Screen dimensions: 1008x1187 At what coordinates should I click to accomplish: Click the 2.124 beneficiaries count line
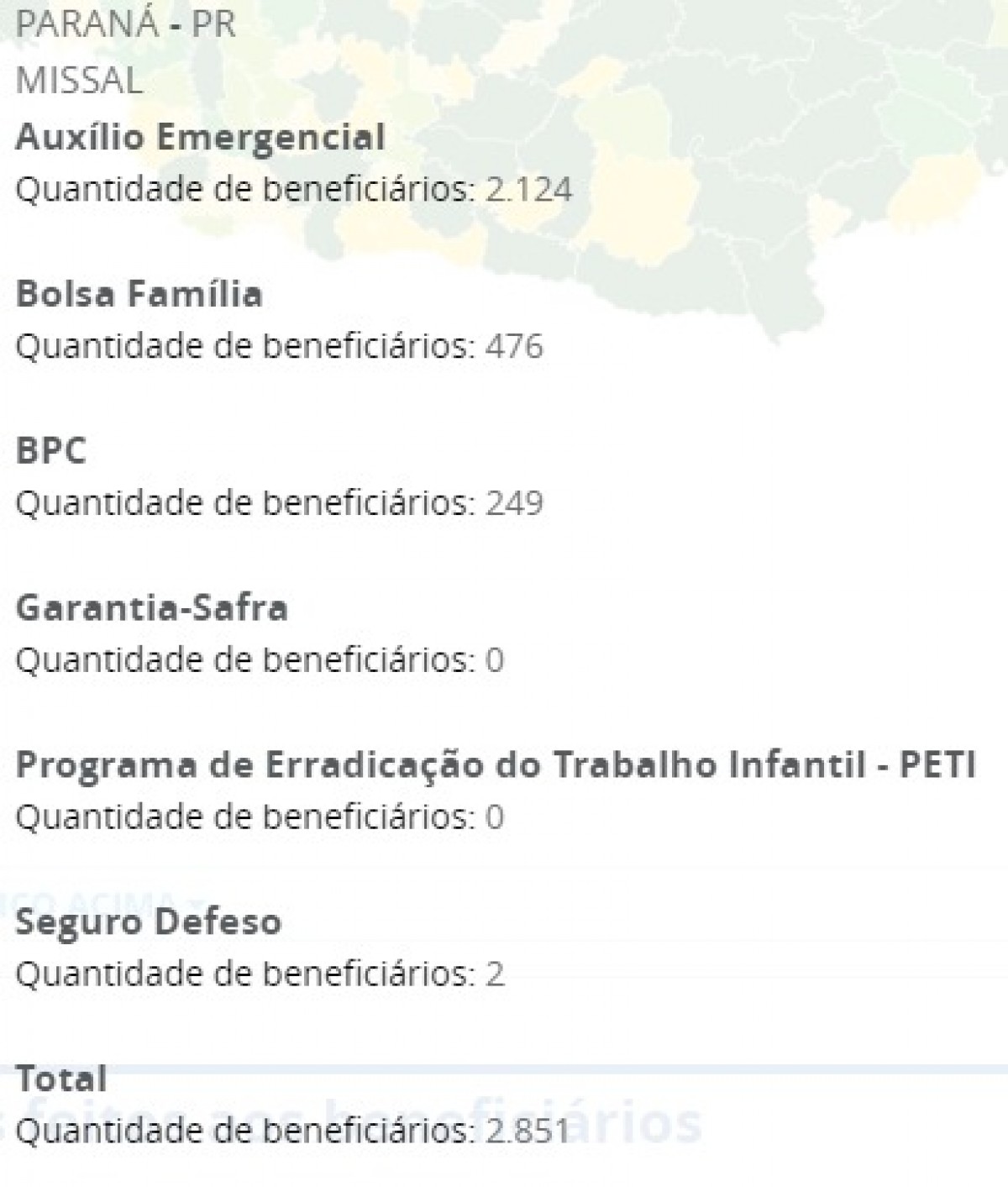pos(294,189)
